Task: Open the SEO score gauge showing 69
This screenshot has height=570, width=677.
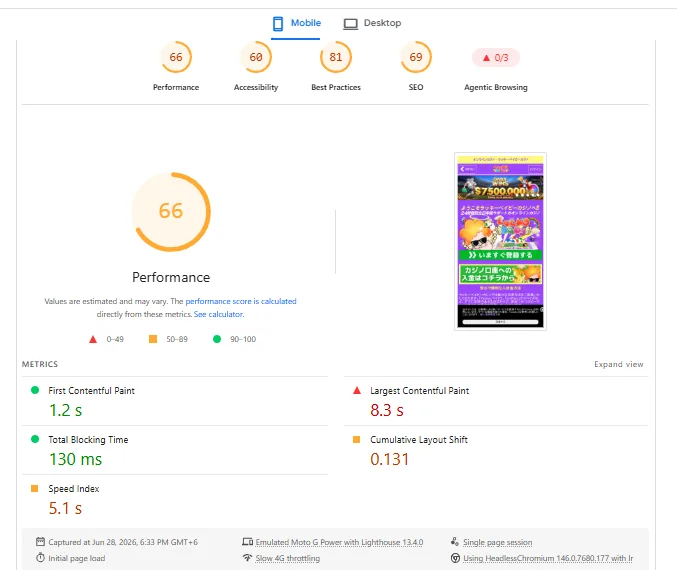Action: (x=416, y=57)
